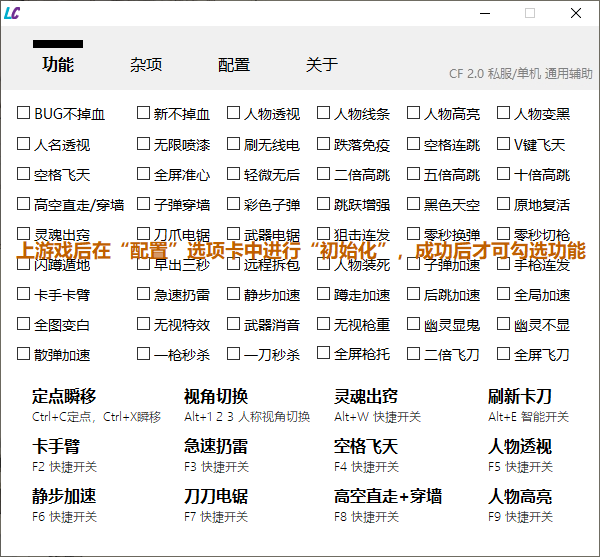This screenshot has width=600, height=557.
Task: Enable the V键飞天 checkbox
Action: [x=504, y=144]
